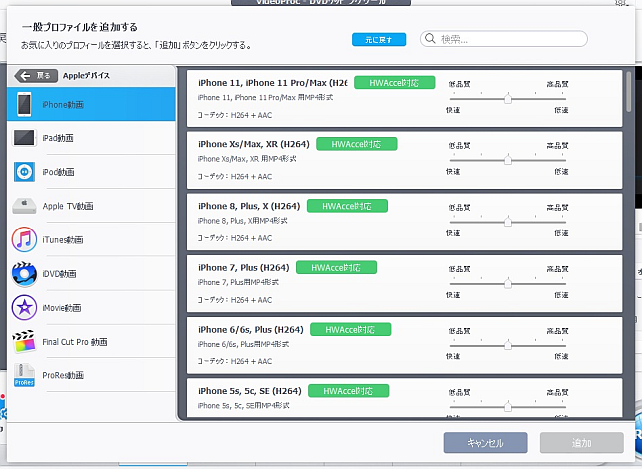Click the Final Cut Pro clapperboard icon
This screenshot has height=469, width=642.
tap(24, 341)
